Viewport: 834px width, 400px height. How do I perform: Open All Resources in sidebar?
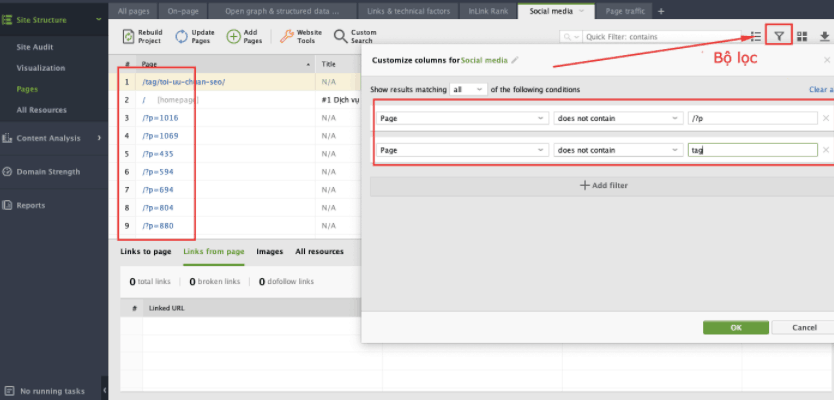pyautogui.click(x=41, y=110)
